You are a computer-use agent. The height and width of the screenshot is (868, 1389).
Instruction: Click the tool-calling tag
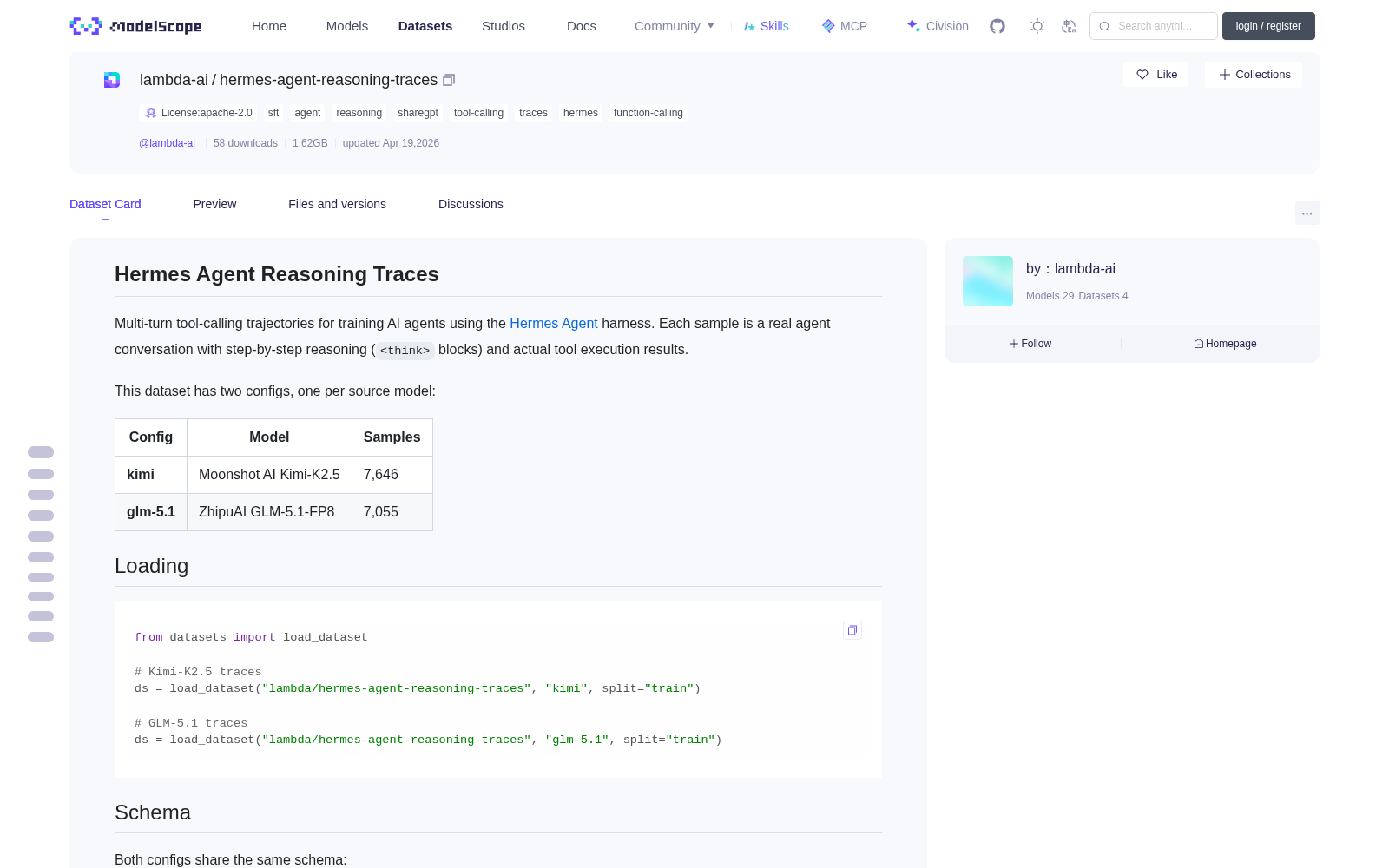(x=478, y=113)
